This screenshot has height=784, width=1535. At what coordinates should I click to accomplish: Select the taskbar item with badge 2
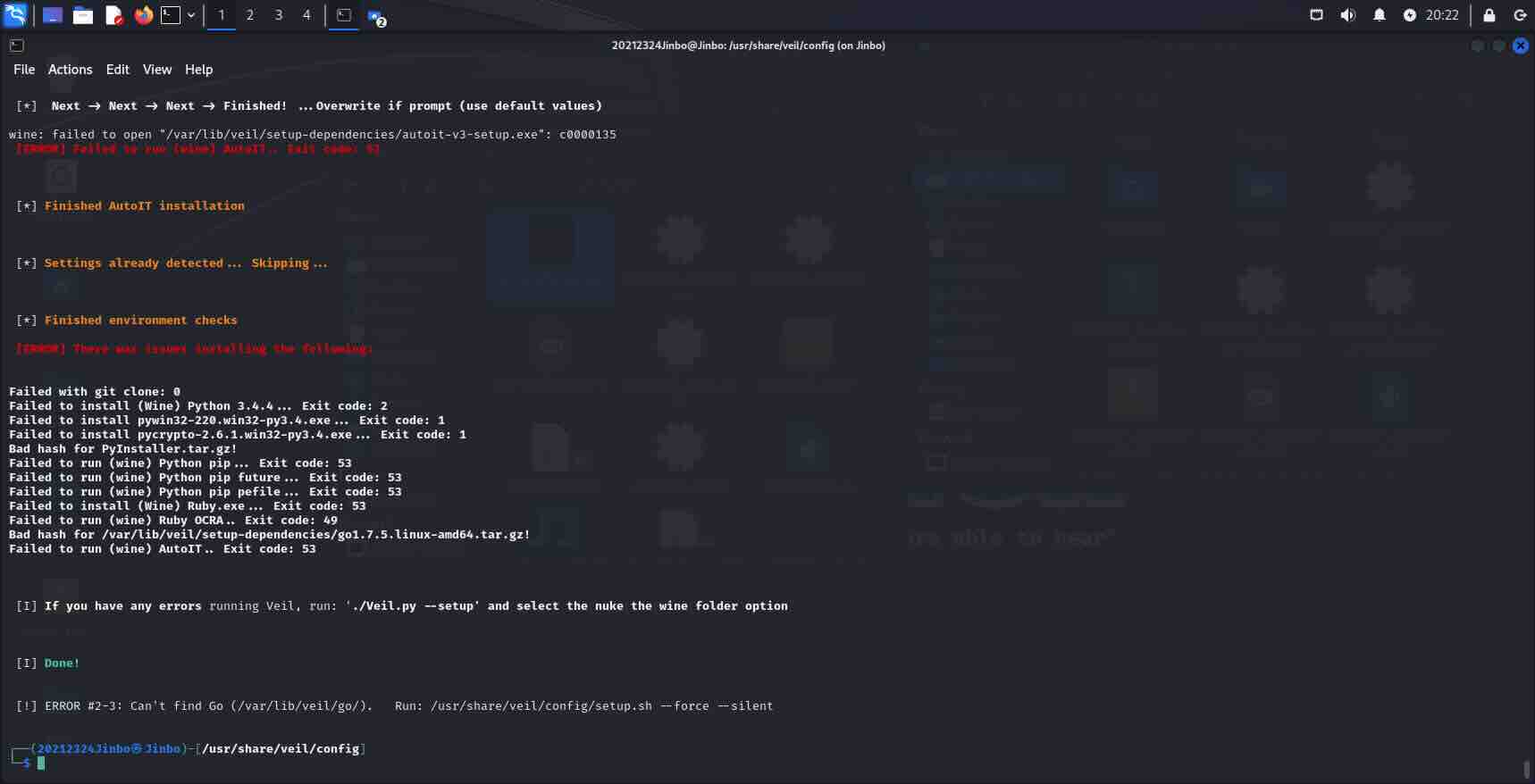[x=376, y=16]
